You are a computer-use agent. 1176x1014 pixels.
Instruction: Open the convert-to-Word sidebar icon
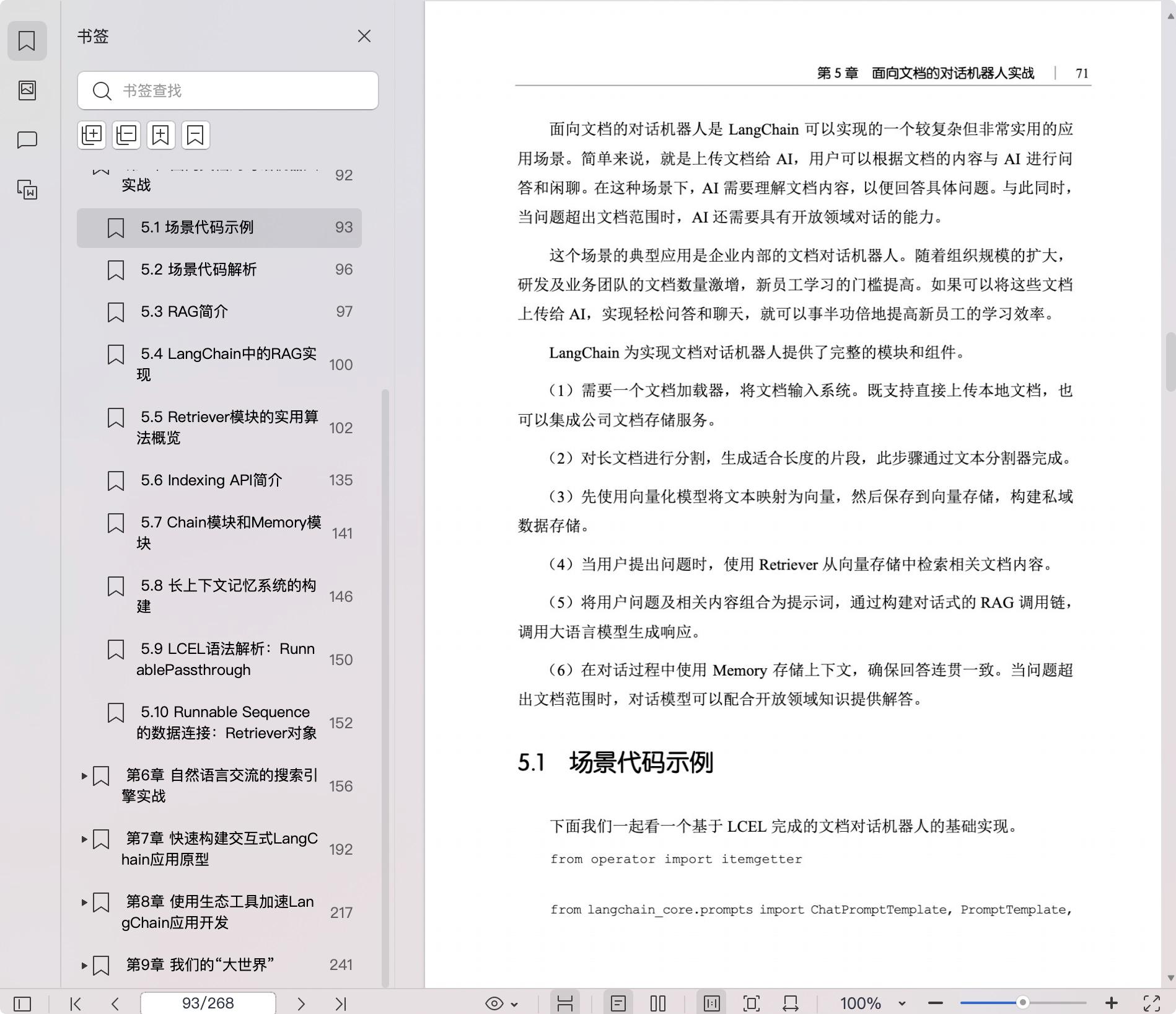coord(27,190)
